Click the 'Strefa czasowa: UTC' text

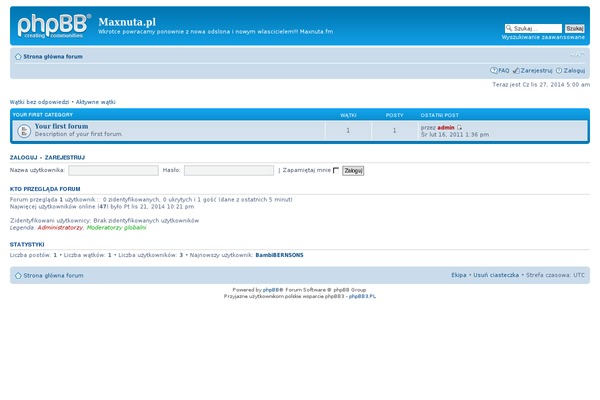coord(555,275)
